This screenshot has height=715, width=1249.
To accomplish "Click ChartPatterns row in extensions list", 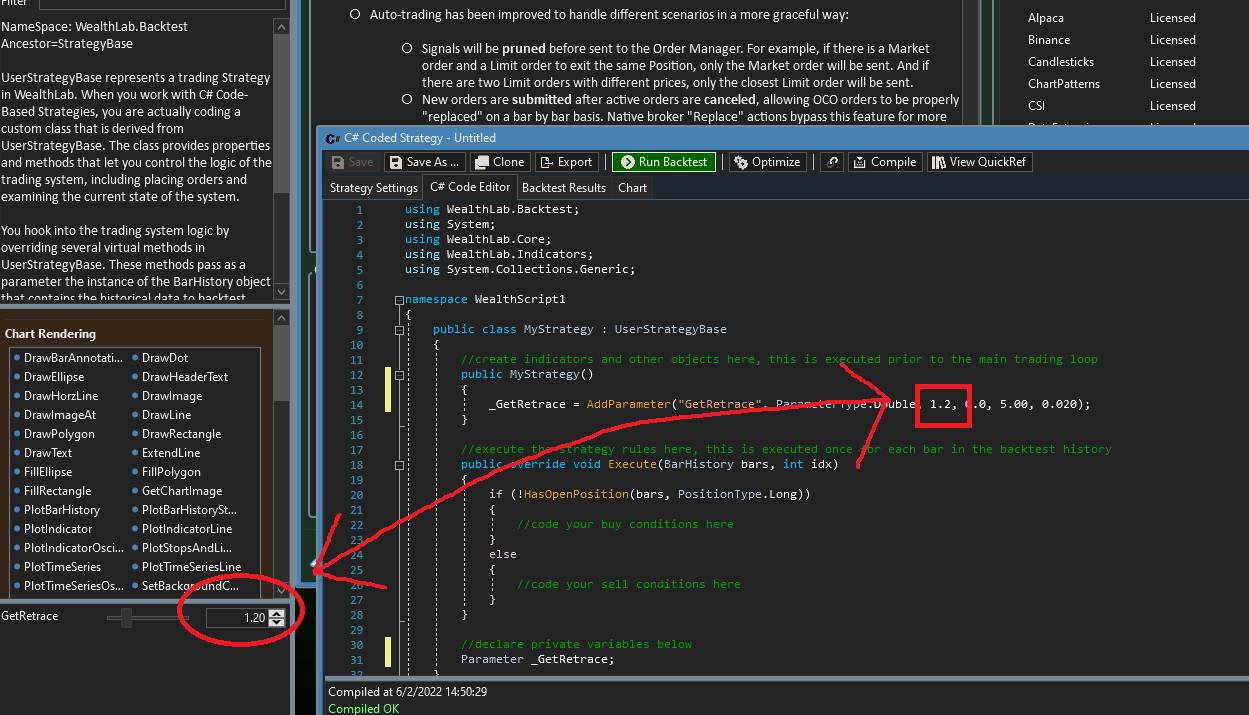I will point(1112,84).
